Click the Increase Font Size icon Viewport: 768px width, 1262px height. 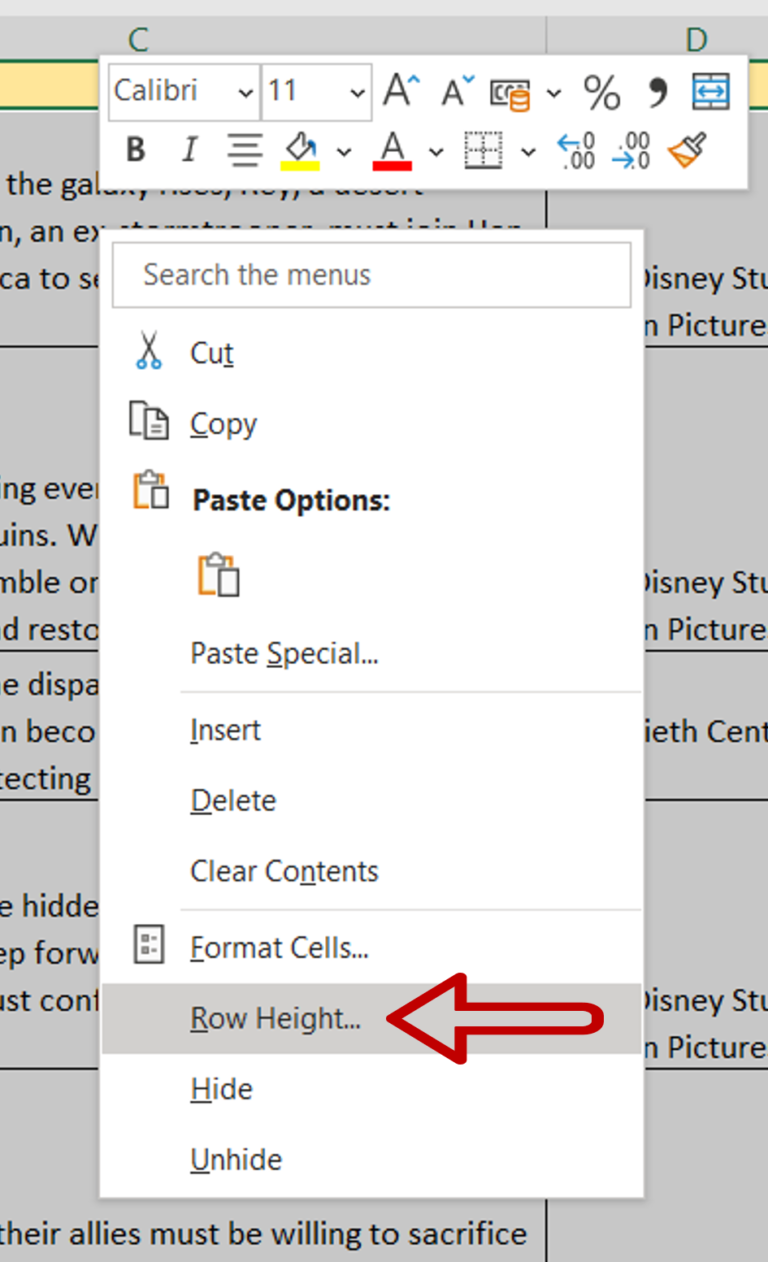tap(399, 89)
